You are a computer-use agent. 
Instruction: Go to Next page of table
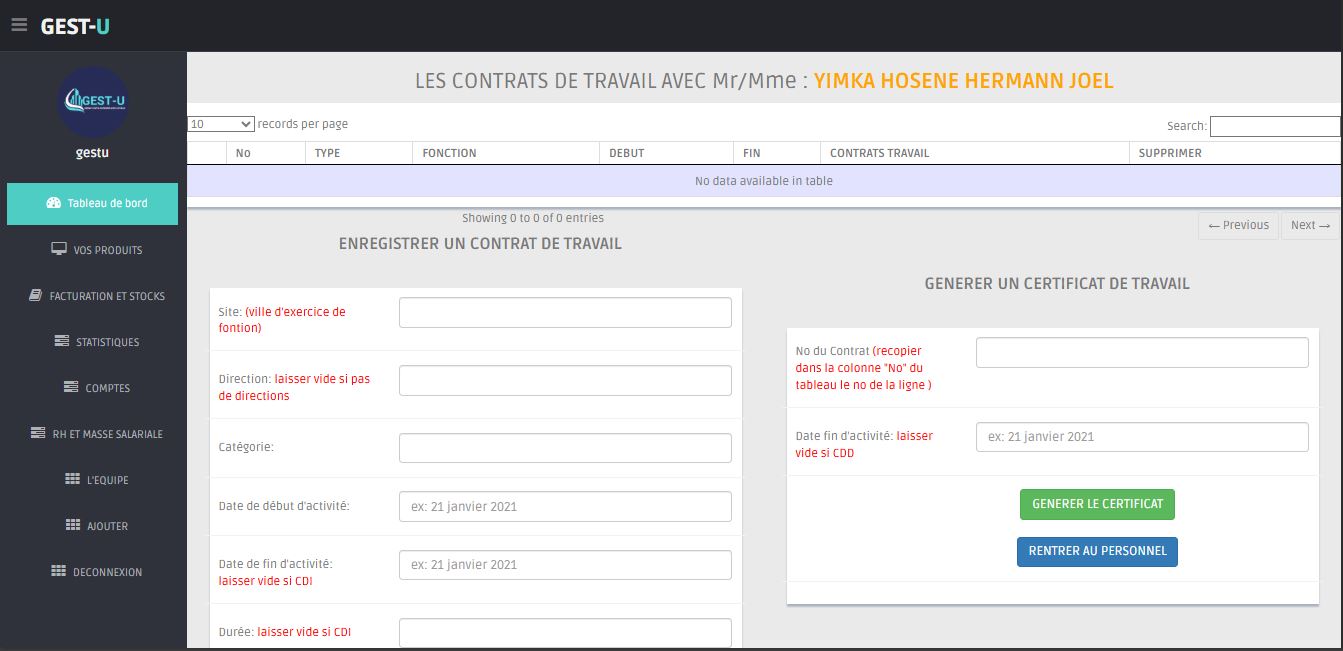pos(1310,225)
